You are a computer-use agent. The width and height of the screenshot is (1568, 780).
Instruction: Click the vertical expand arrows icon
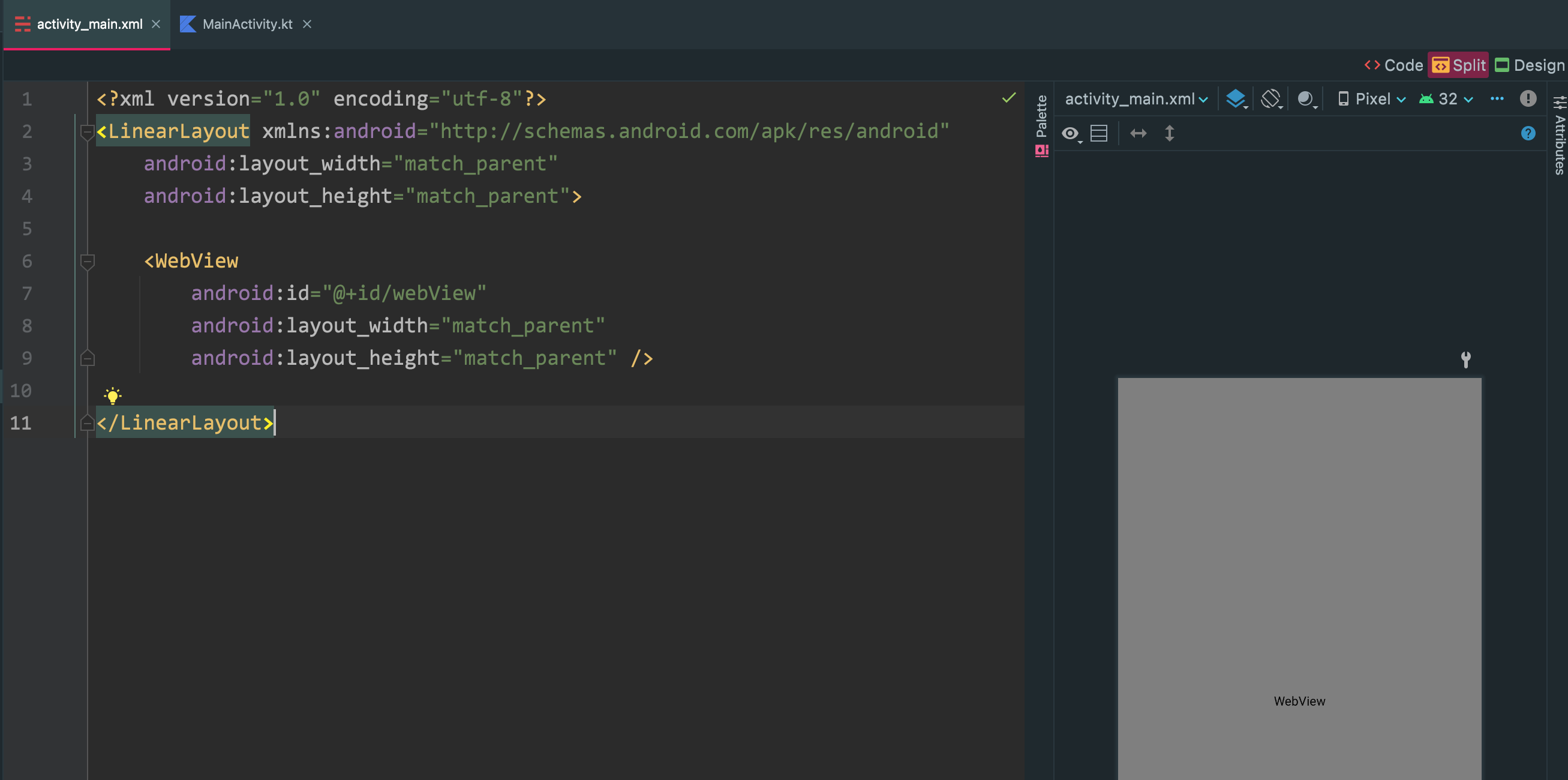click(1169, 133)
